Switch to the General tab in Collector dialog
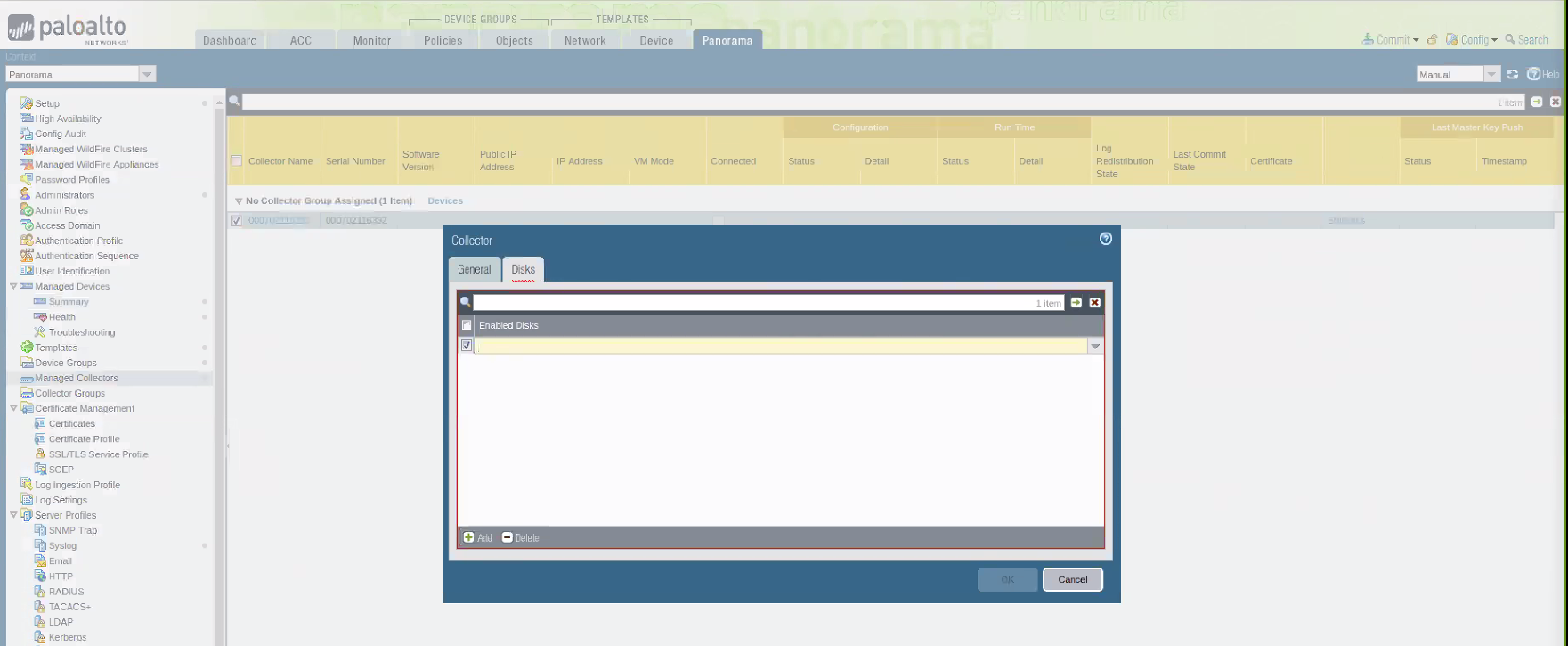 coord(475,269)
